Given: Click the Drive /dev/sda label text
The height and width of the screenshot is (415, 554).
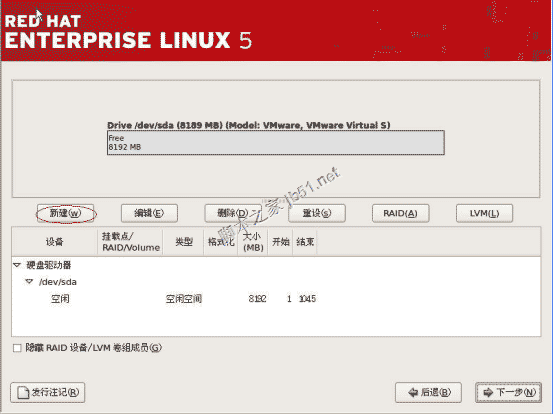Looking at the screenshot, I should (248, 125).
